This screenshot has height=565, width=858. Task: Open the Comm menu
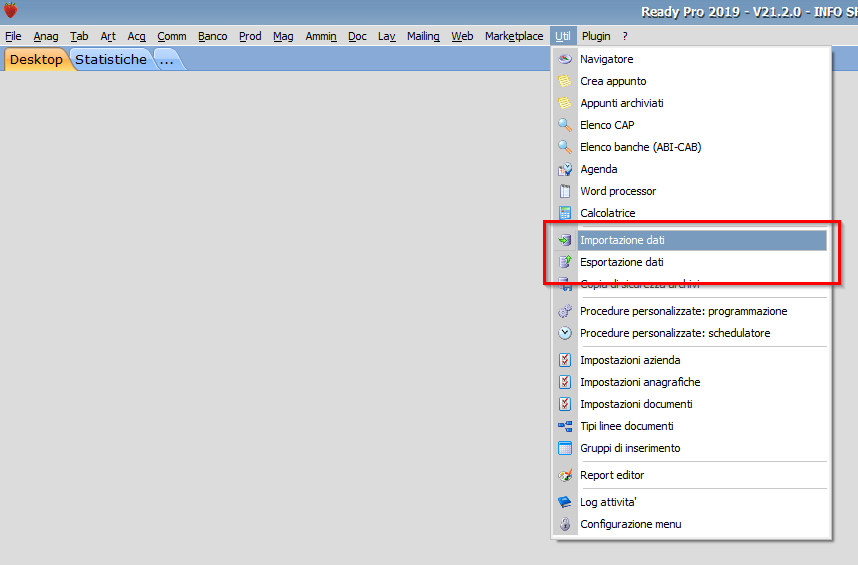(171, 36)
